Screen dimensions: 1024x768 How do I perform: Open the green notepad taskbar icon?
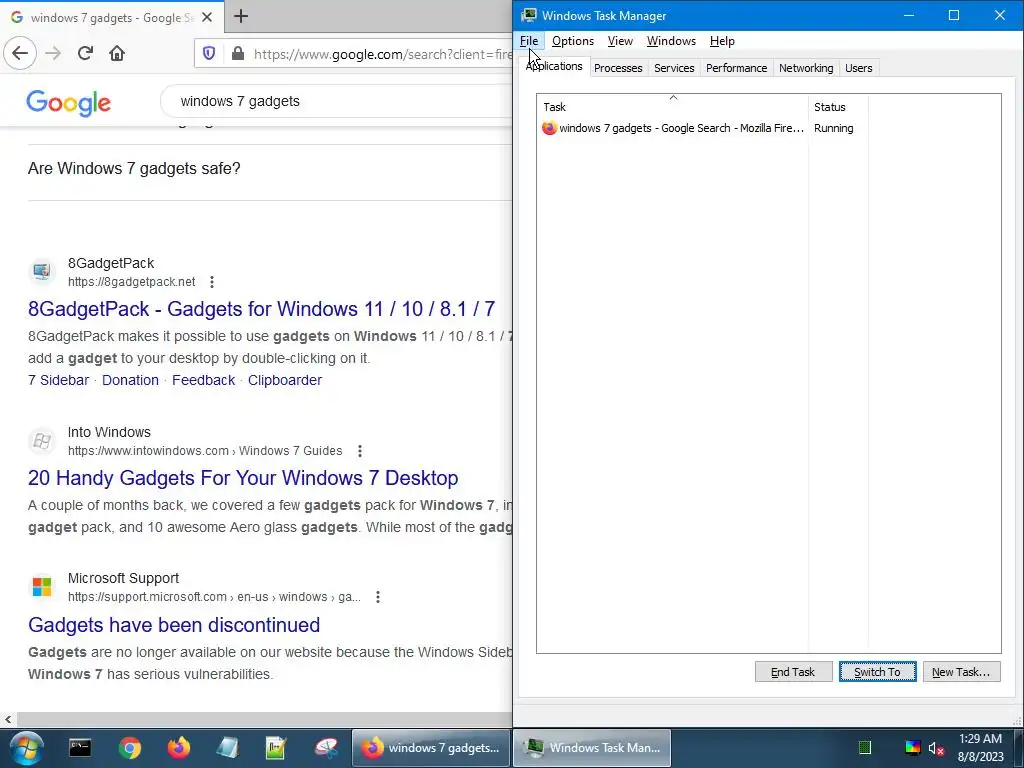click(x=276, y=748)
